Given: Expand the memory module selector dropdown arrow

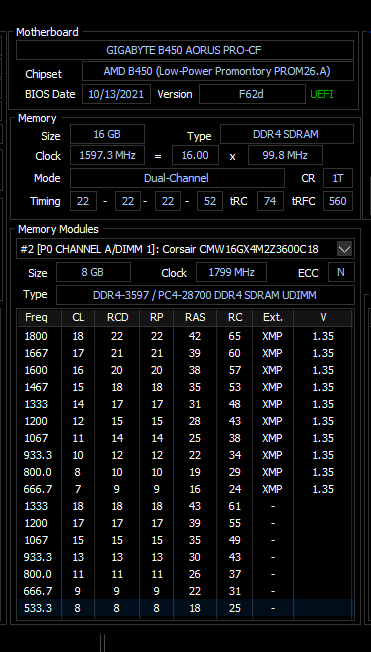Looking at the screenshot, I should pyautogui.click(x=344, y=249).
